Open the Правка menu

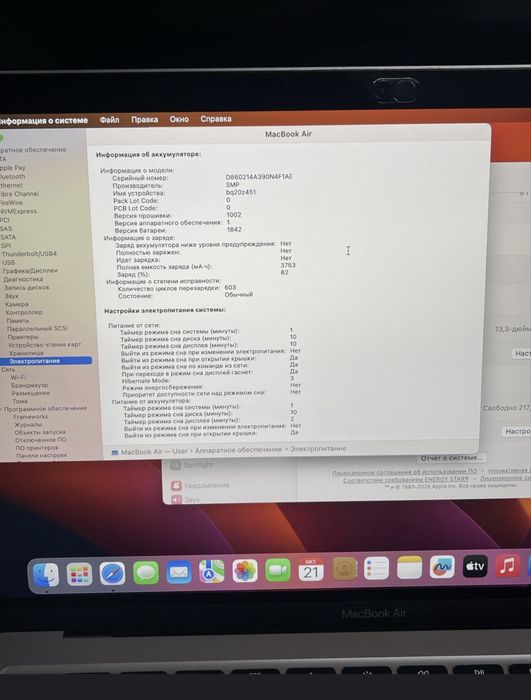[144, 120]
